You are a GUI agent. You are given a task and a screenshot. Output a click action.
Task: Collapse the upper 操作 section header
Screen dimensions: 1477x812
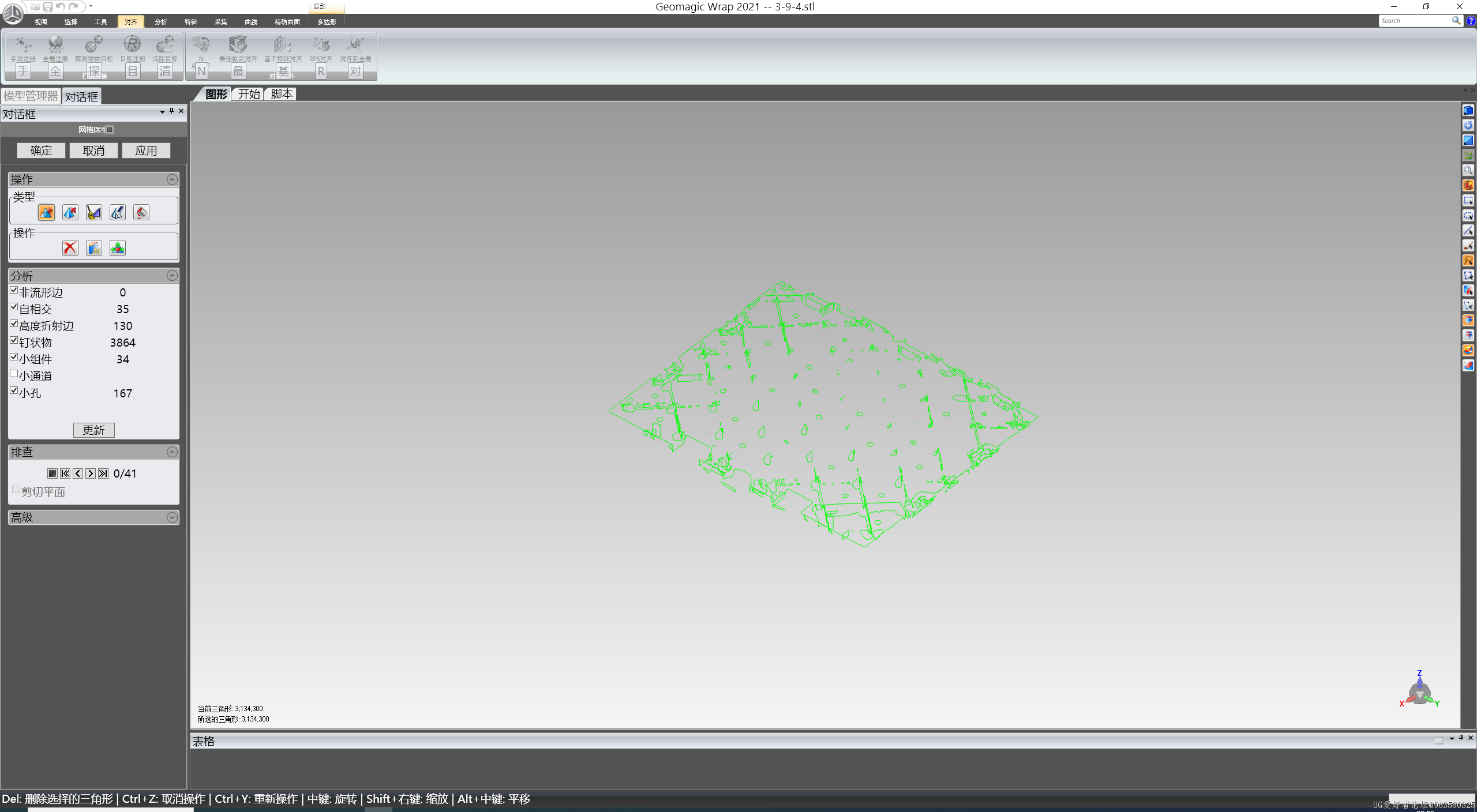pyautogui.click(x=172, y=179)
